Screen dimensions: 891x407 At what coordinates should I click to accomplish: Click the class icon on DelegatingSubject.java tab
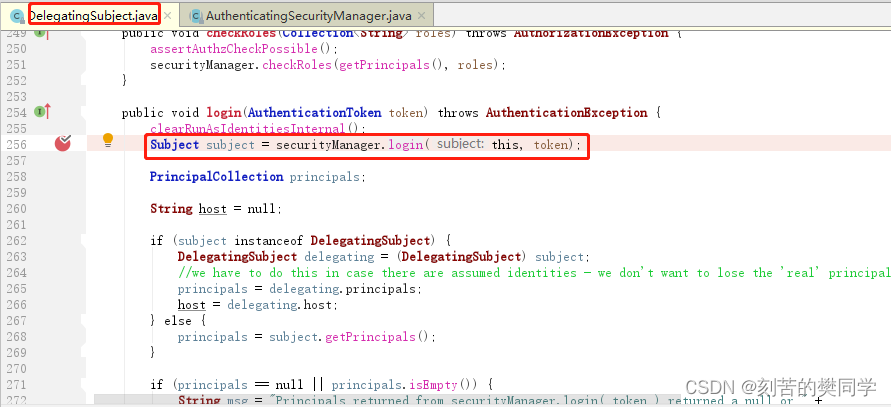point(17,15)
